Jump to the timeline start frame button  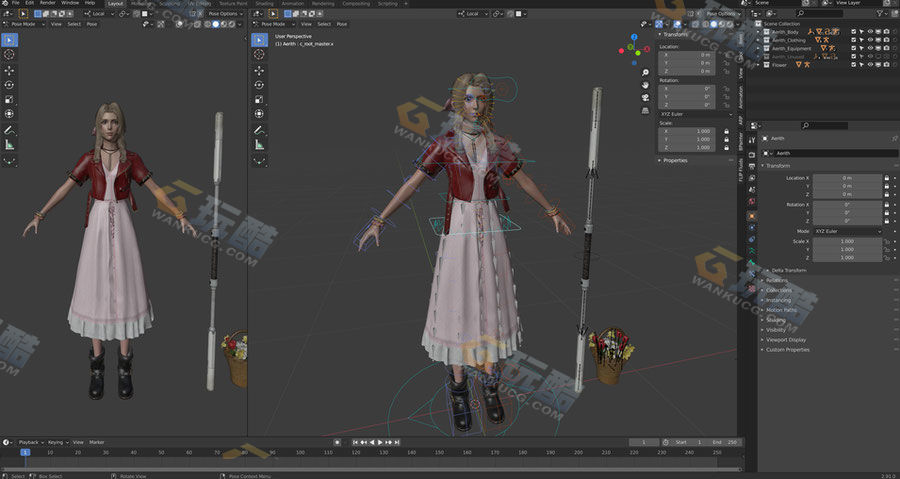click(x=355, y=442)
